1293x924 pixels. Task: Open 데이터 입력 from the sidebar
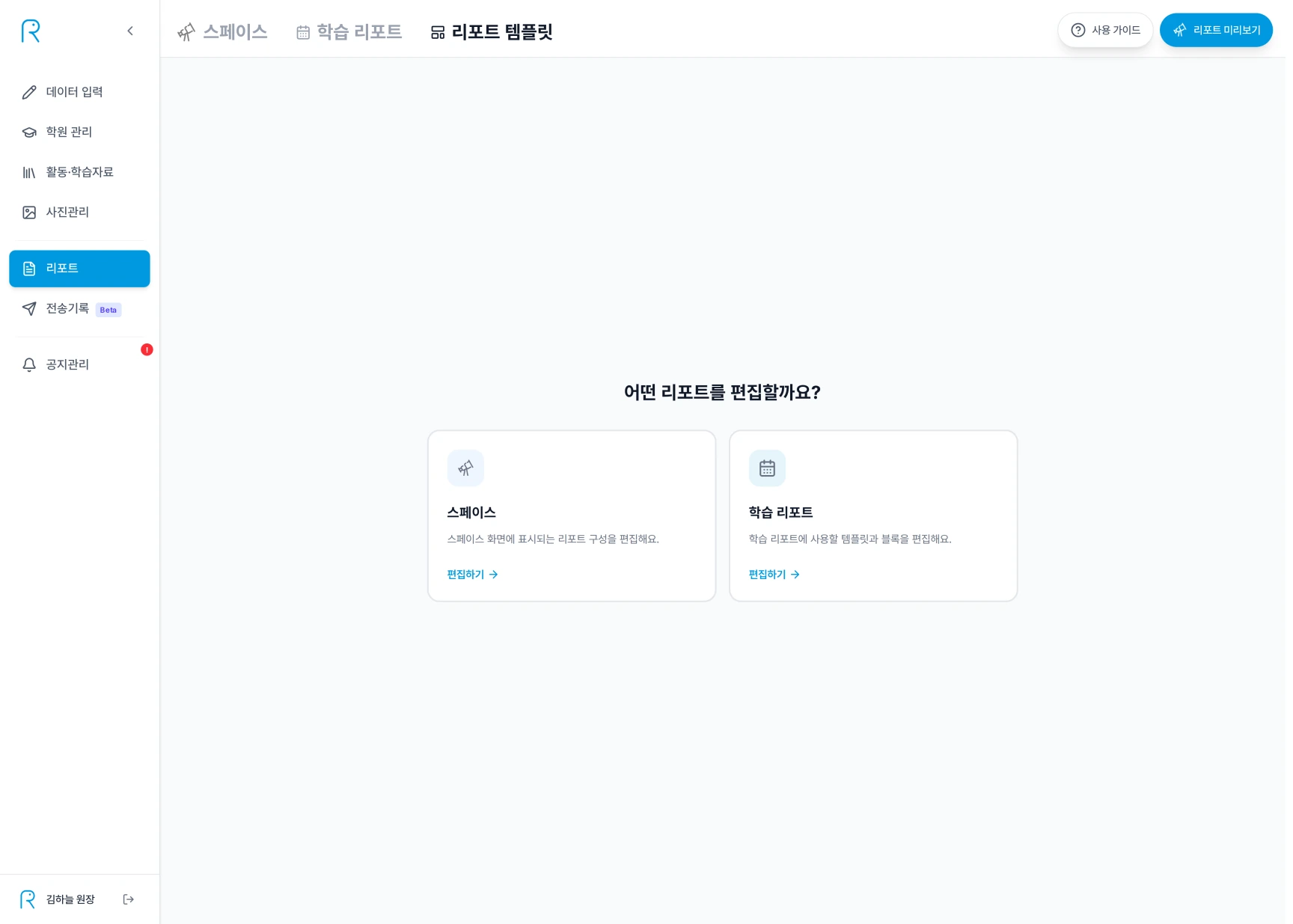point(79,92)
